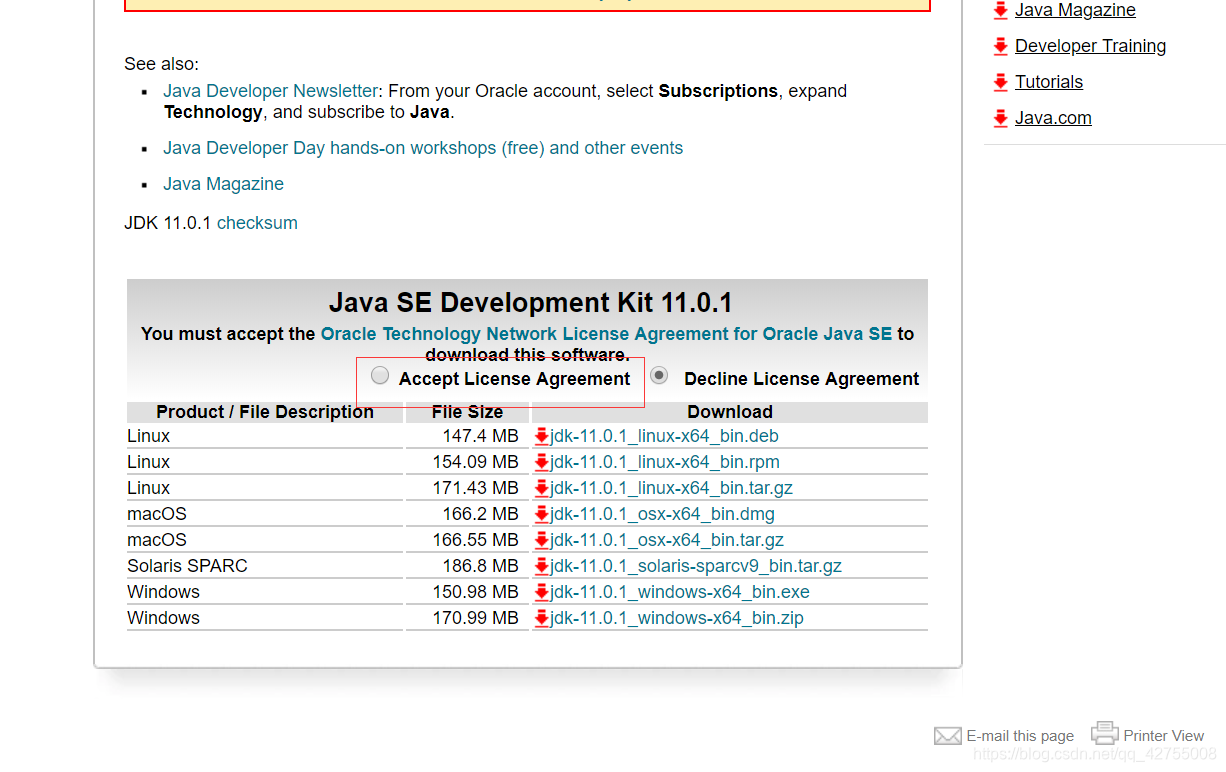Click download arrow icon for osx-x64_bin.tar.gz

tap(542, 540)
